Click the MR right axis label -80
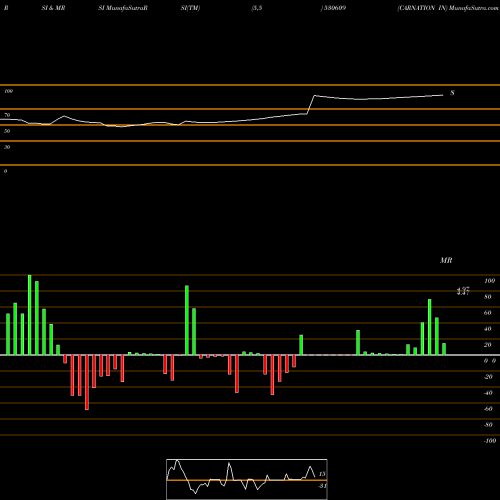500x500 pixels. [x=488, y=425]
